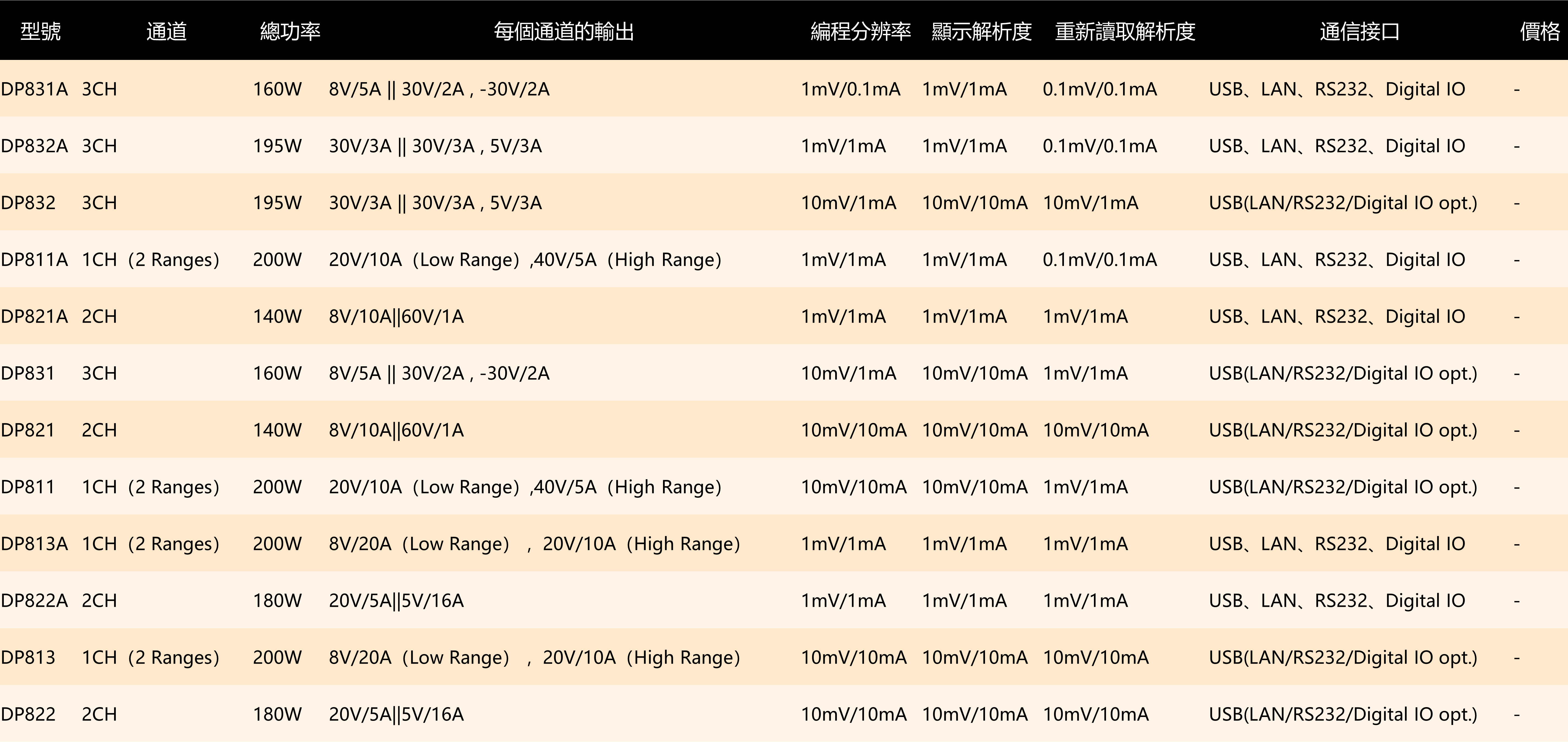Image resolution: width=1568 pixels, height=742 pixels.
Task: Select the DP832 model cell
Action: click(x=28, y=203)
